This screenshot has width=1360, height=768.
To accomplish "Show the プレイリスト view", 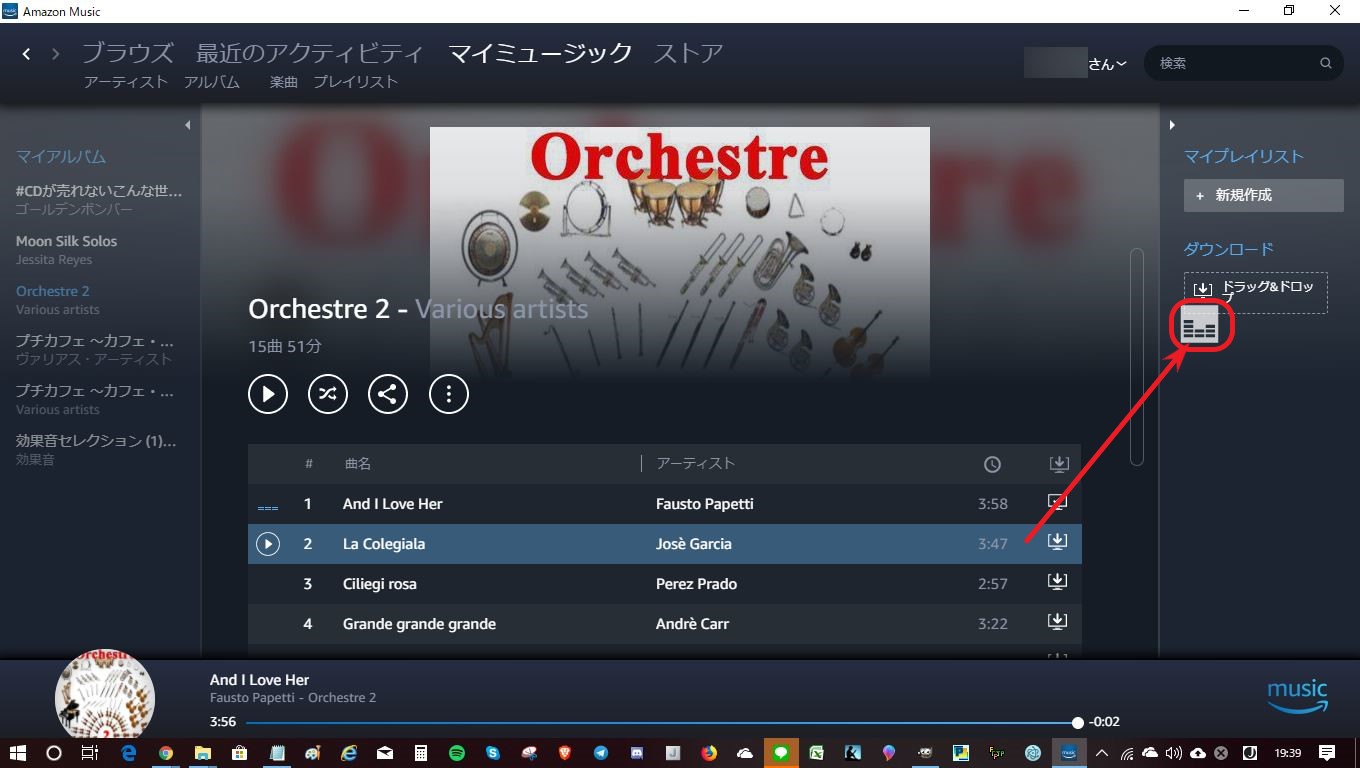I will (x=356, y=82).
